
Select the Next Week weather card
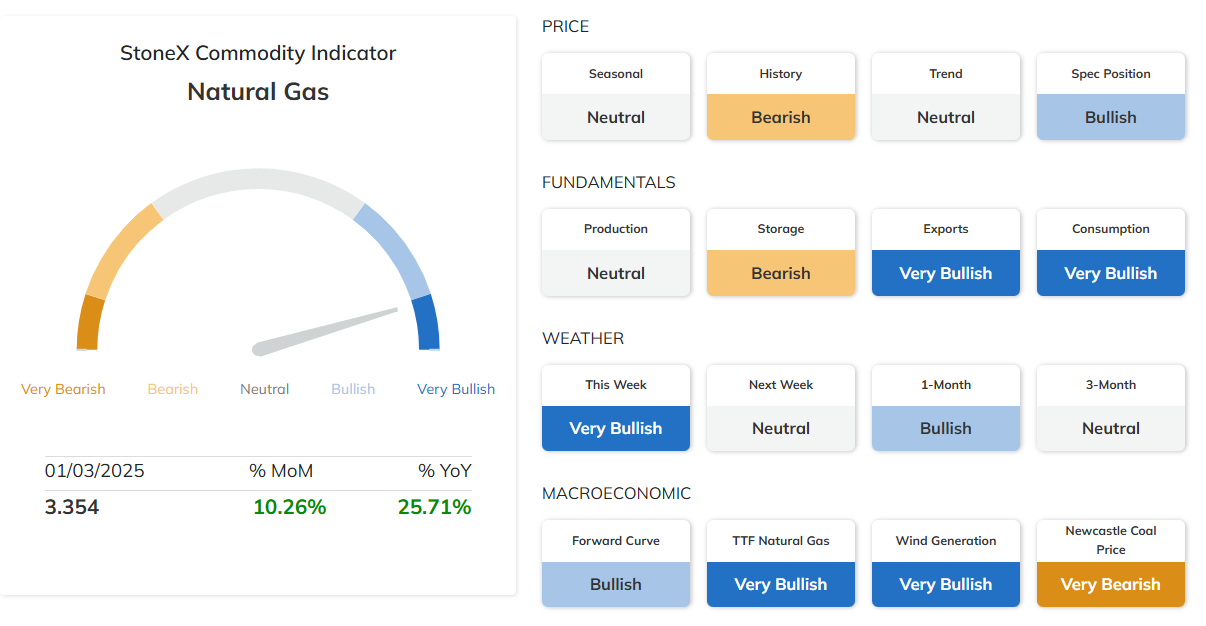point(781,408)
